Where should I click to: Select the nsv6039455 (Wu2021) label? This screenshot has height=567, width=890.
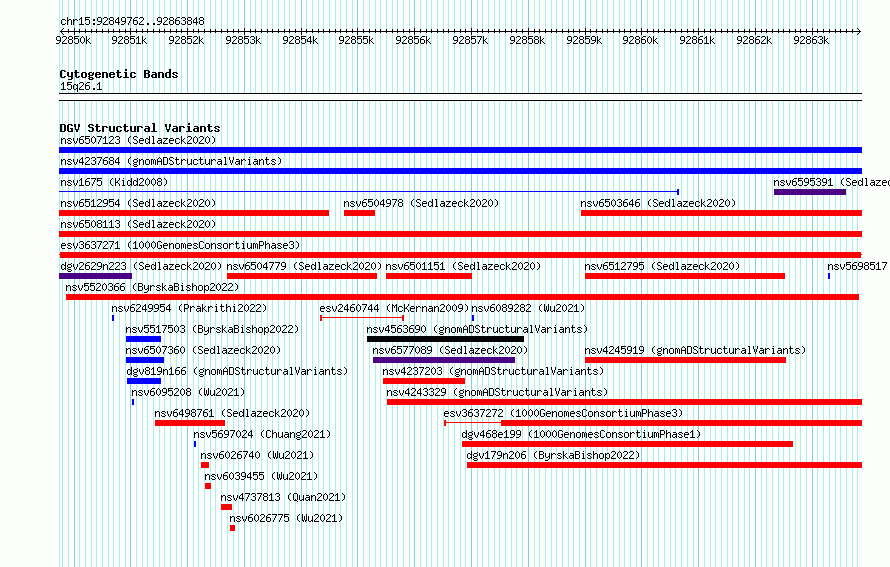(x=261, y=476)
